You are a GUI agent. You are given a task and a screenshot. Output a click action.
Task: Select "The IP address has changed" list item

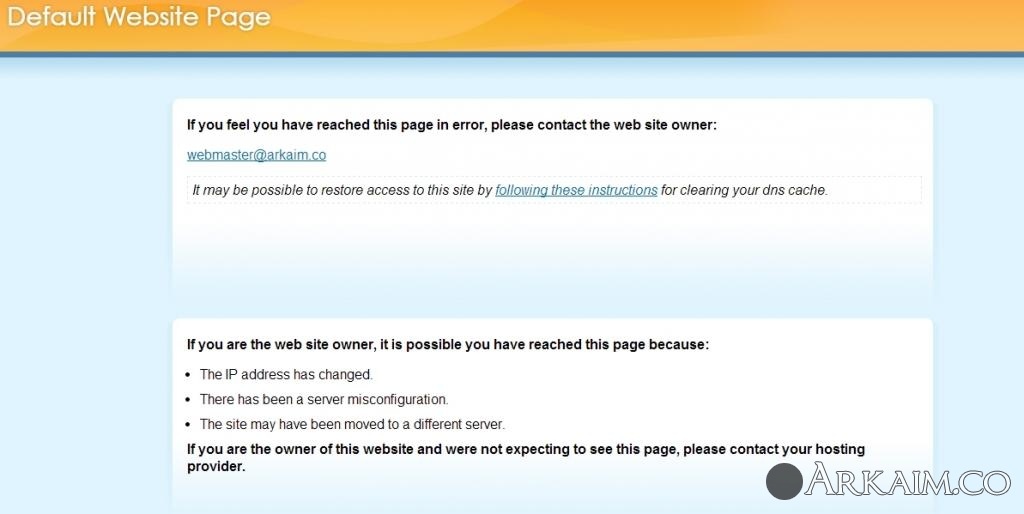pos(286,375)
